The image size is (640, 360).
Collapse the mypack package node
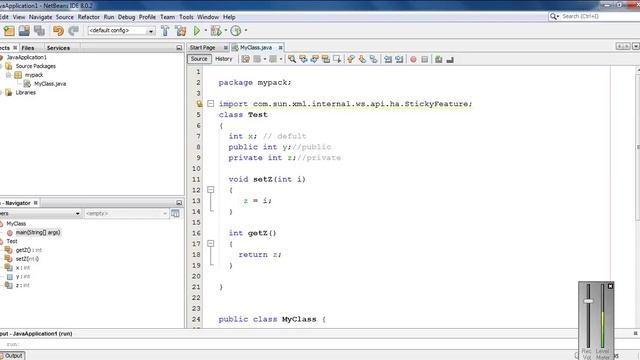(x=8, y=75)
